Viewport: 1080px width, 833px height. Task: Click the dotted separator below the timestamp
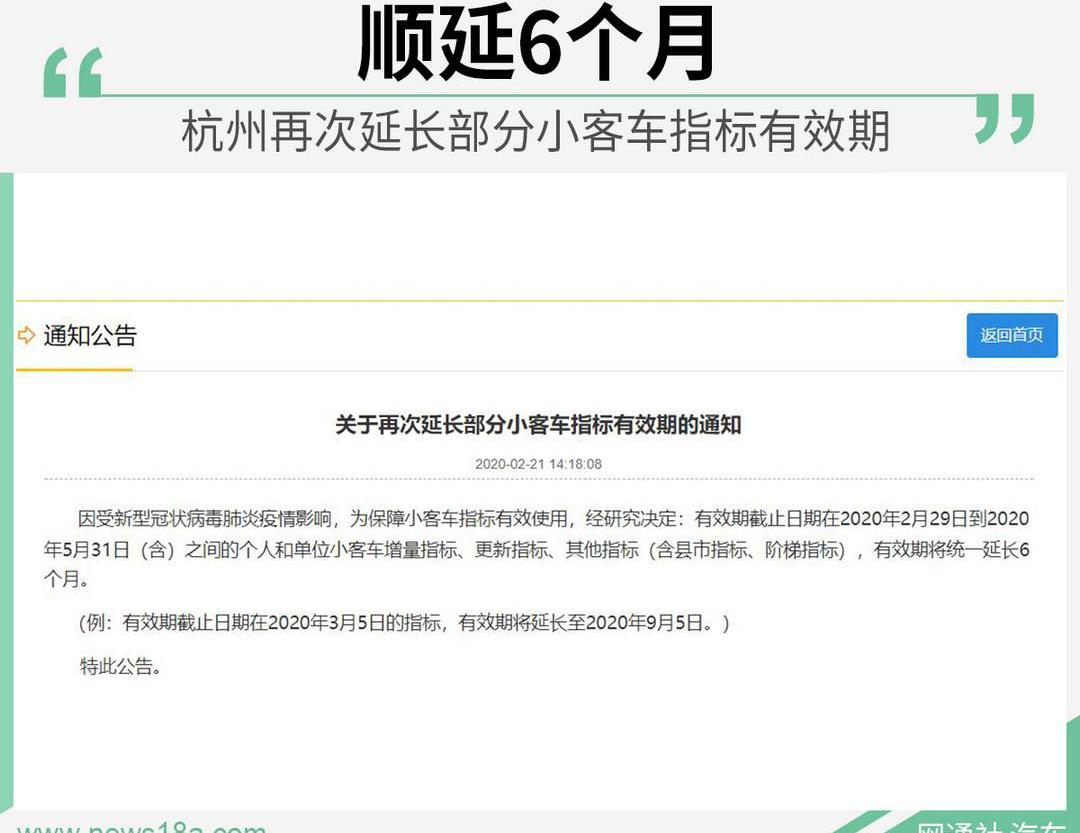point(538,480)
